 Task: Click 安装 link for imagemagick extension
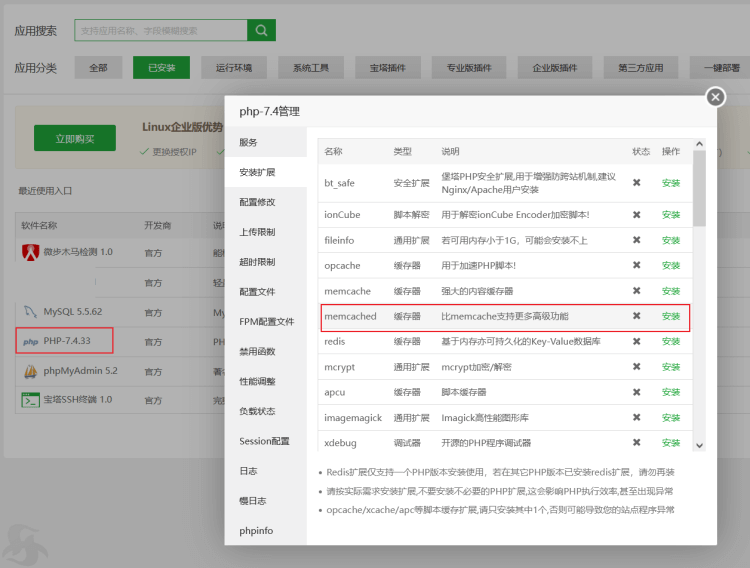671,418
